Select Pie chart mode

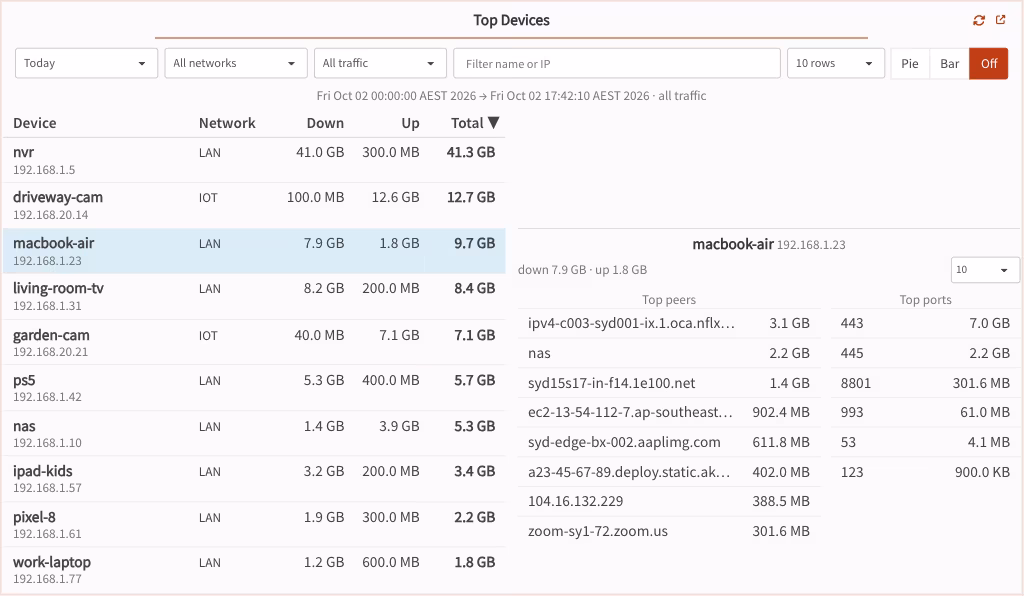point(910,63)
